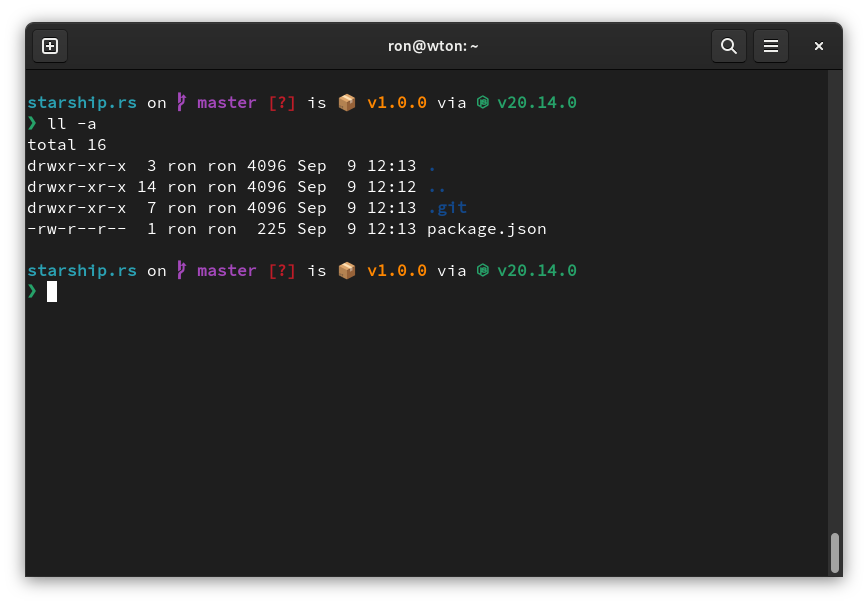The image size is (868, 605).
Task: Click the branch icon in the lower prompt
Action: (x=180, y=270)
